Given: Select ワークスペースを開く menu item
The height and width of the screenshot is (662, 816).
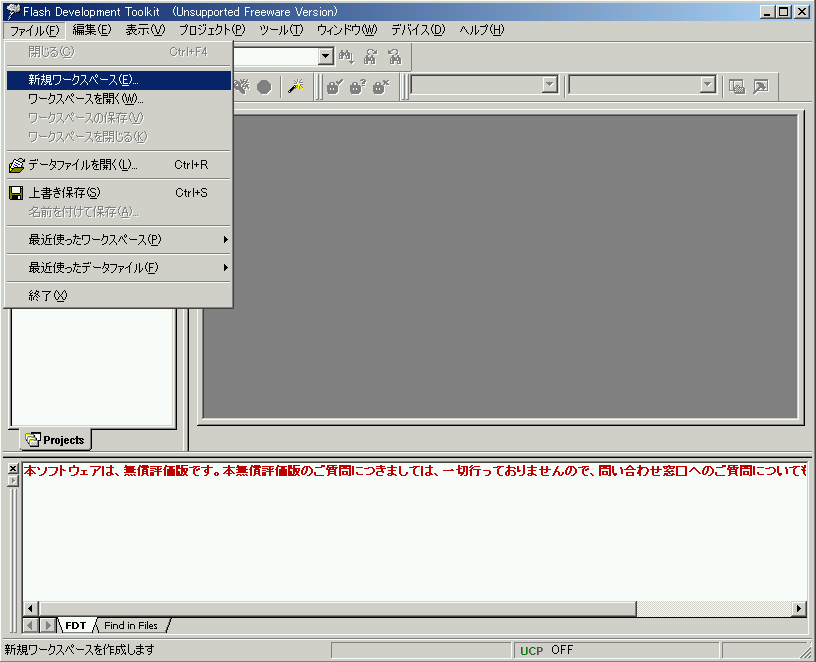Looking at the screenshot, I should pyautogui.click(x=119, y=99).
